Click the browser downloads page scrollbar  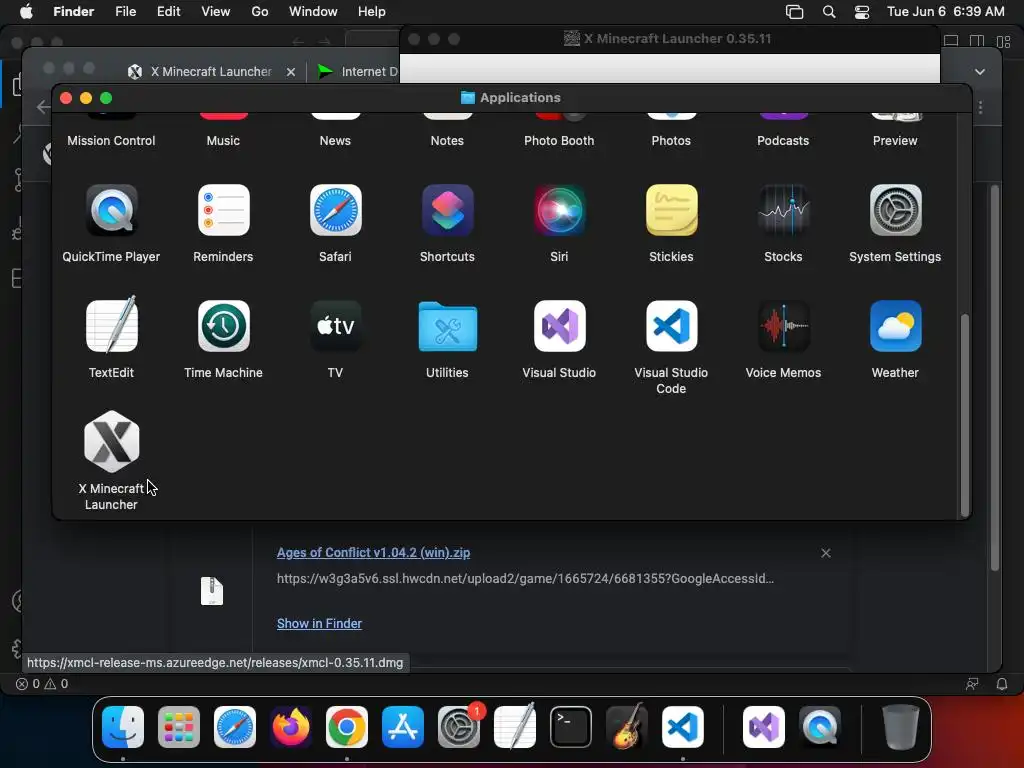pyautogui.click(x=995, y=379)
